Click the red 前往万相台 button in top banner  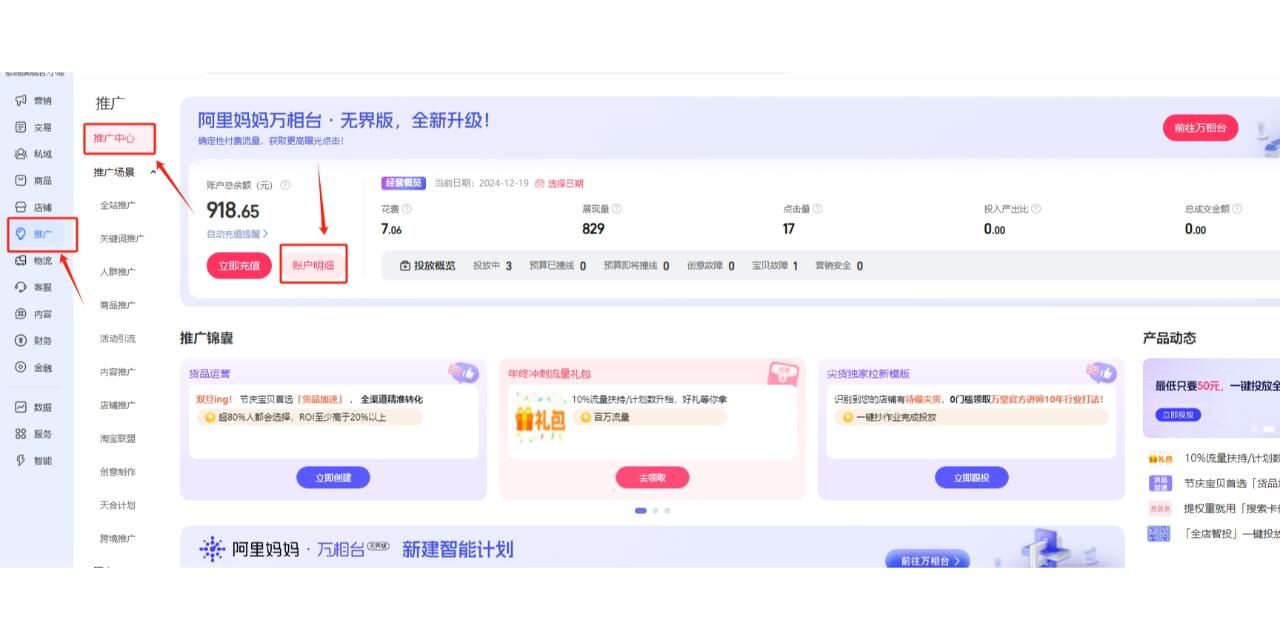[x=1200, y=128]
